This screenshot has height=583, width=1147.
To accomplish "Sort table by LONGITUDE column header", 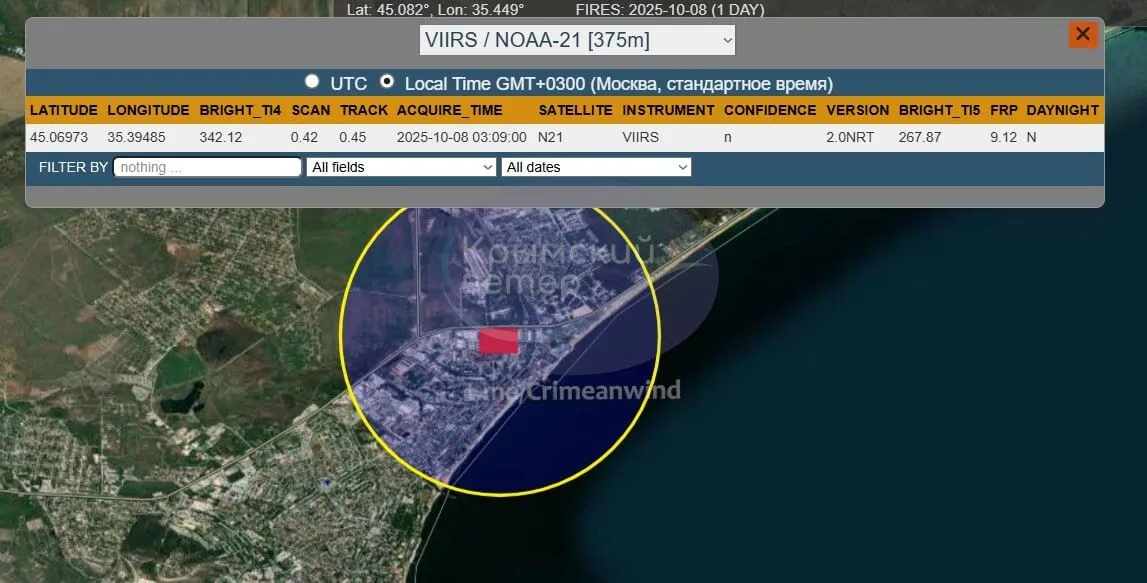I will [x=148, y=110].
